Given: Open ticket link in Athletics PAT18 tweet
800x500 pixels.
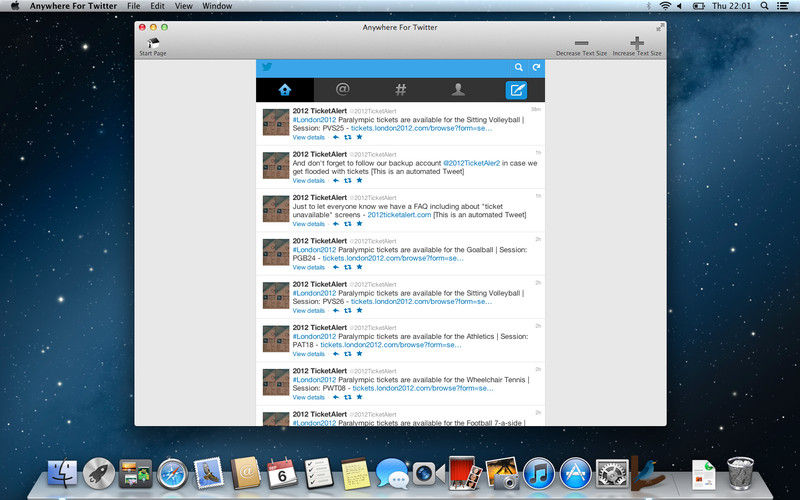Looking at the screenshot, I should click(x=391, y=345).
